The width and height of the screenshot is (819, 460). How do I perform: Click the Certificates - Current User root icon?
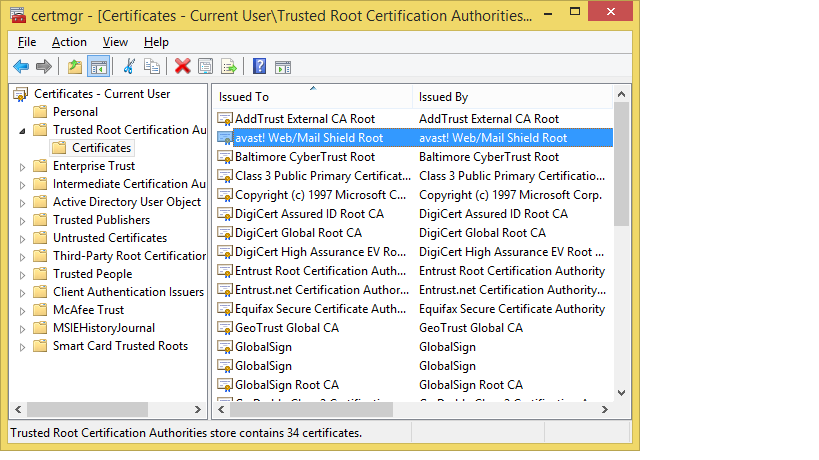coord(21,95)
